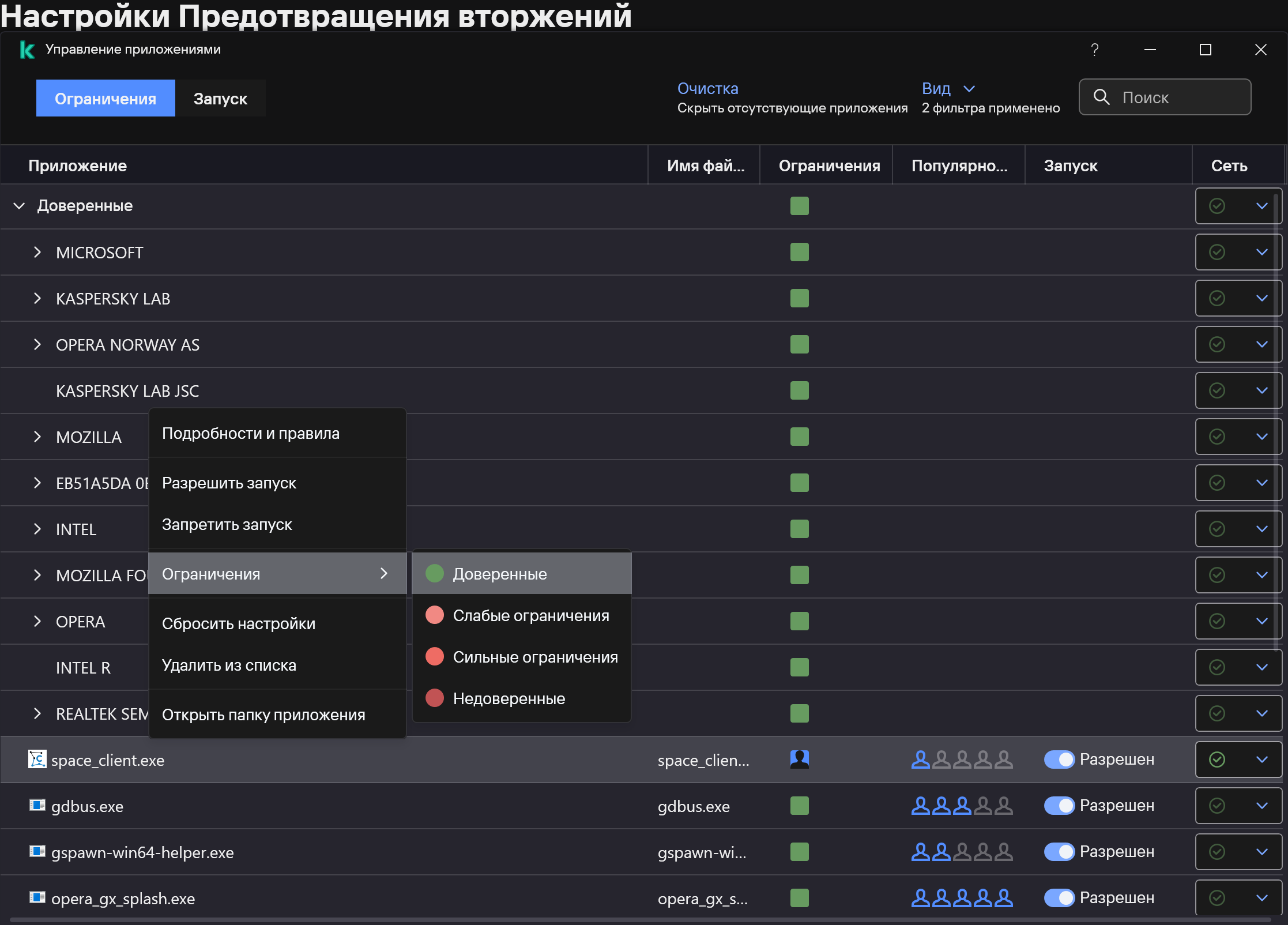Click network check icon in MICROSOFT row
The height and width of the screenshot is (925, 1288).
[x=1217, y=252]
